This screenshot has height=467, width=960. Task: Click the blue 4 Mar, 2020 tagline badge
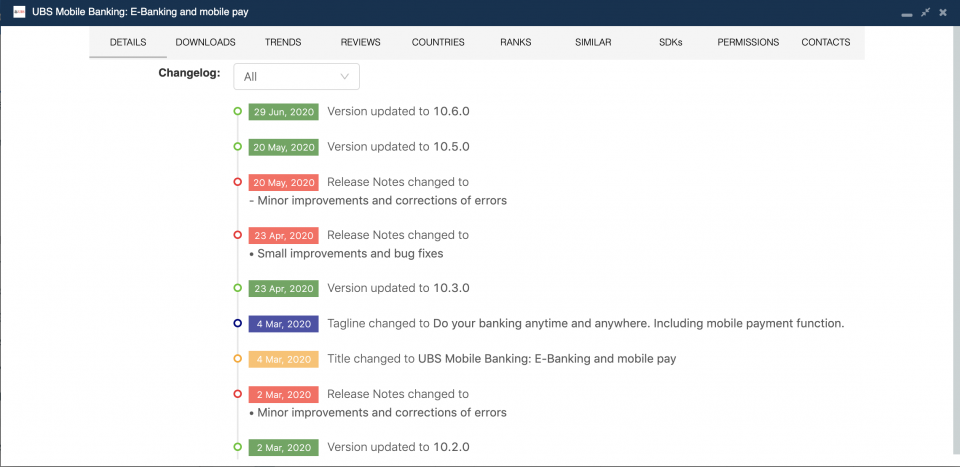click(283, 324)
